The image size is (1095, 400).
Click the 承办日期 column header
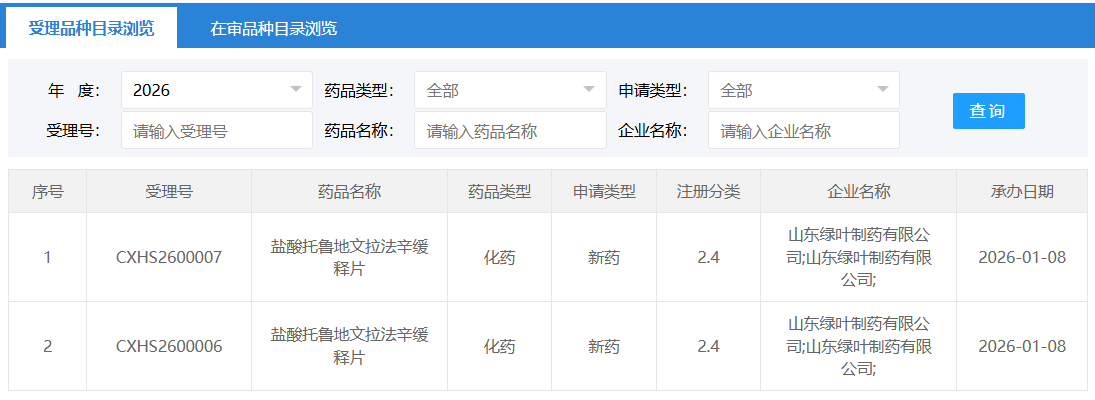1021,192
